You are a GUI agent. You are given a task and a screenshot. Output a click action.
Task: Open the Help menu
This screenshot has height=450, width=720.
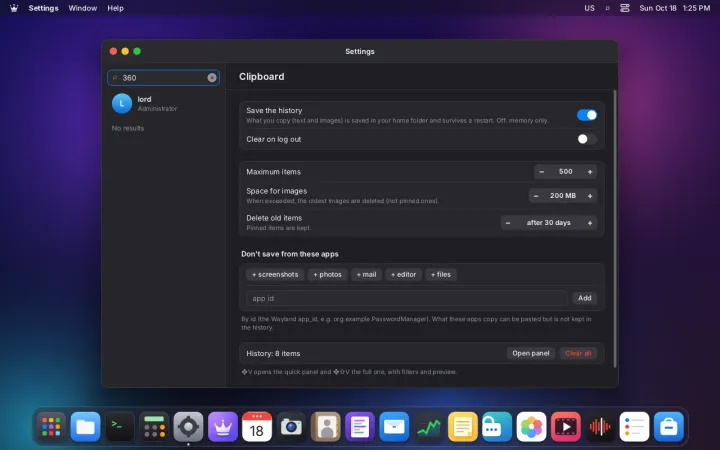(115, 8)
